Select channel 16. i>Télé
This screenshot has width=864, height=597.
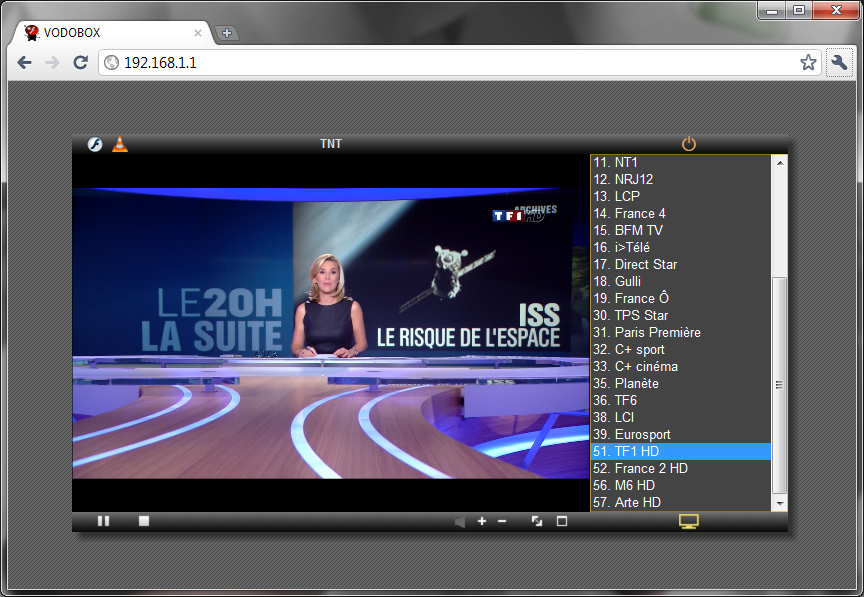[681, 248]
